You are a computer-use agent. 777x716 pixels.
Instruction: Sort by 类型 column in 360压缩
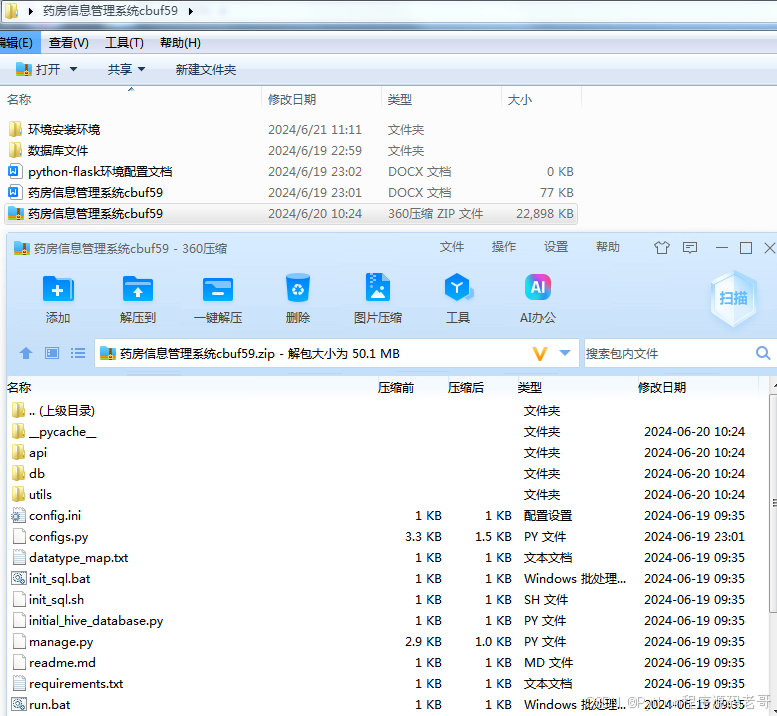[530, 387]
